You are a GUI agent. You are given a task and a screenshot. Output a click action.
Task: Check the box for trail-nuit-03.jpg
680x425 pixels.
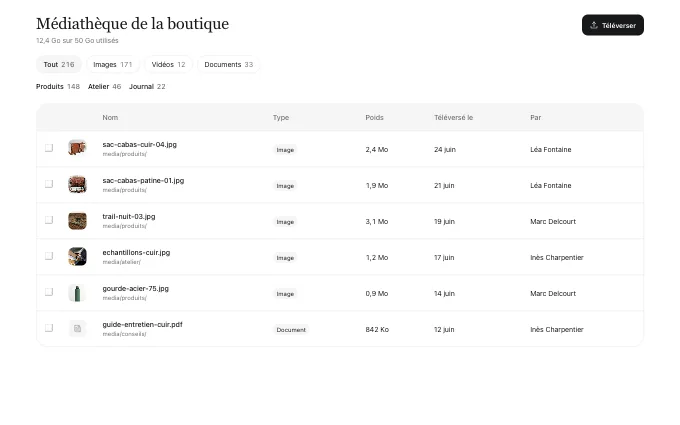(49, 220)
